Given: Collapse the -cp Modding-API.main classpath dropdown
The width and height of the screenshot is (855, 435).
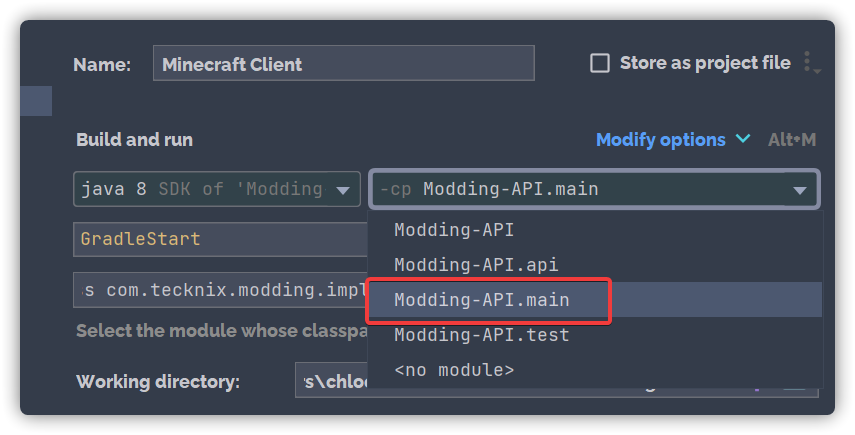Looking at the screenshot, I should [x=594, y=189].
